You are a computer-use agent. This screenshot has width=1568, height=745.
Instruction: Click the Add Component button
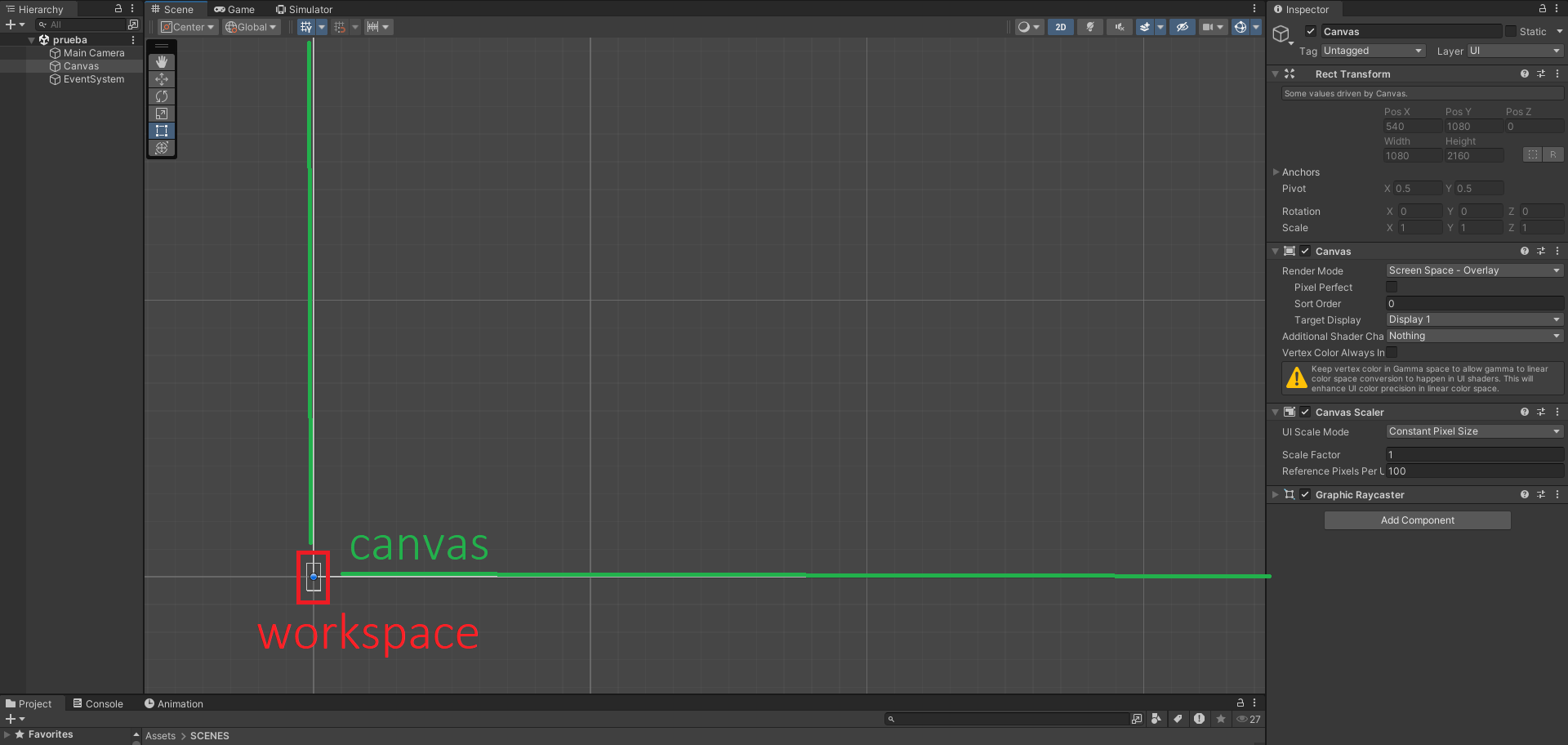(1417, 520)
